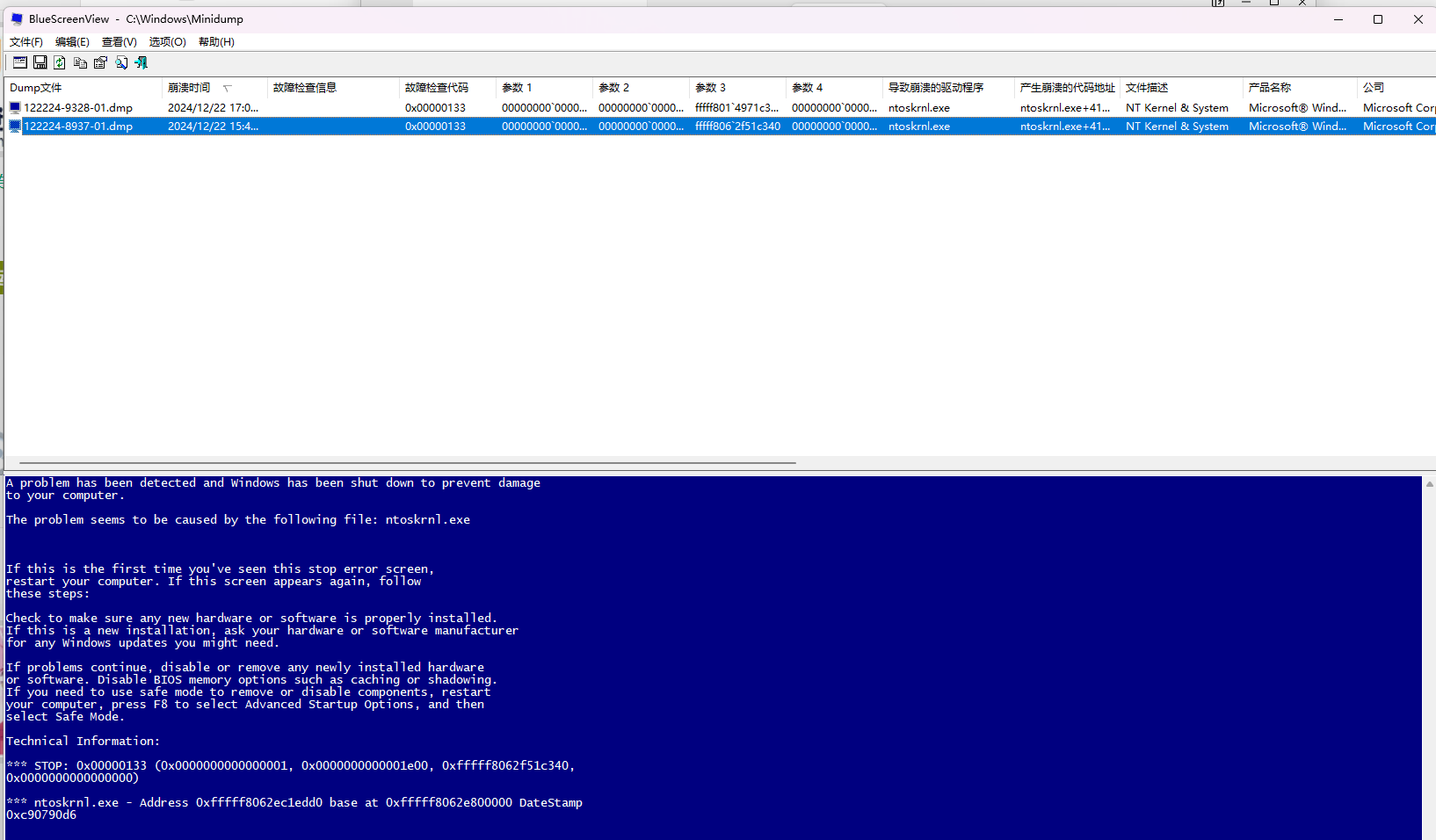Click the Copy selected items icon

(80, 62)
